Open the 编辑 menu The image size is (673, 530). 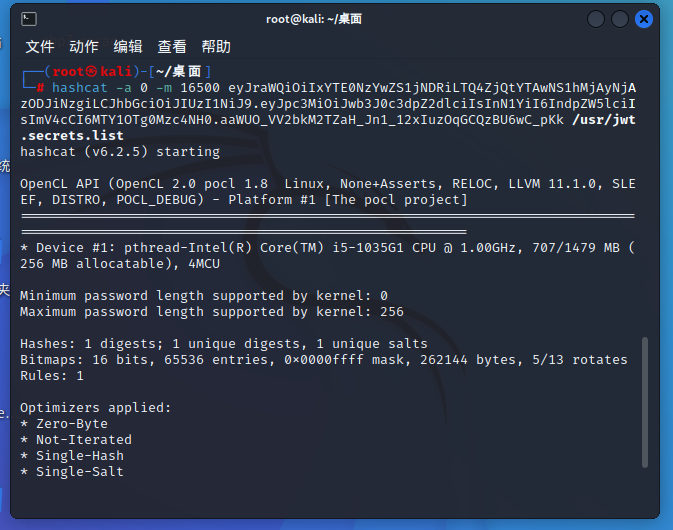tap(128, 46)
